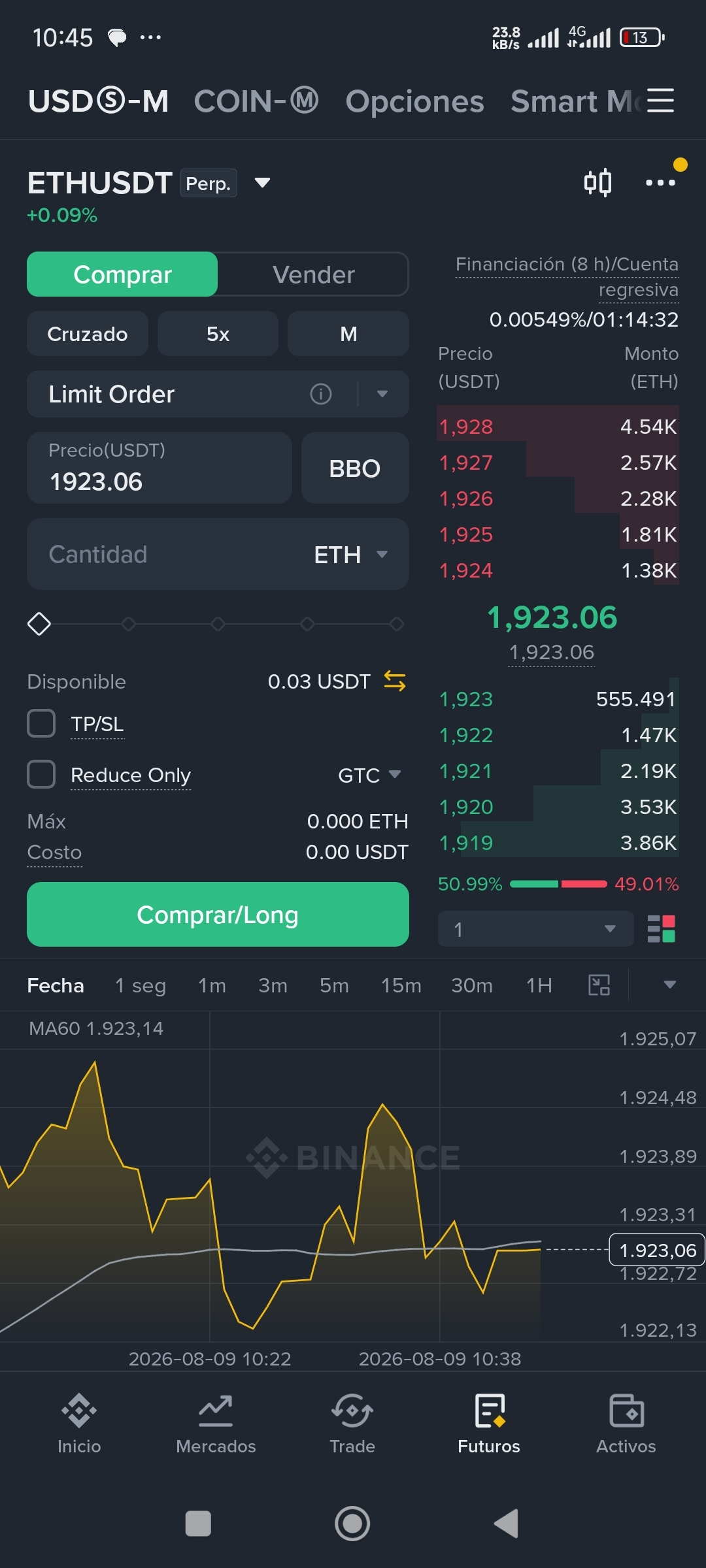Tap the 1,919 bid price row
This screenshot has height=1568, width=706.
[558, 843]
